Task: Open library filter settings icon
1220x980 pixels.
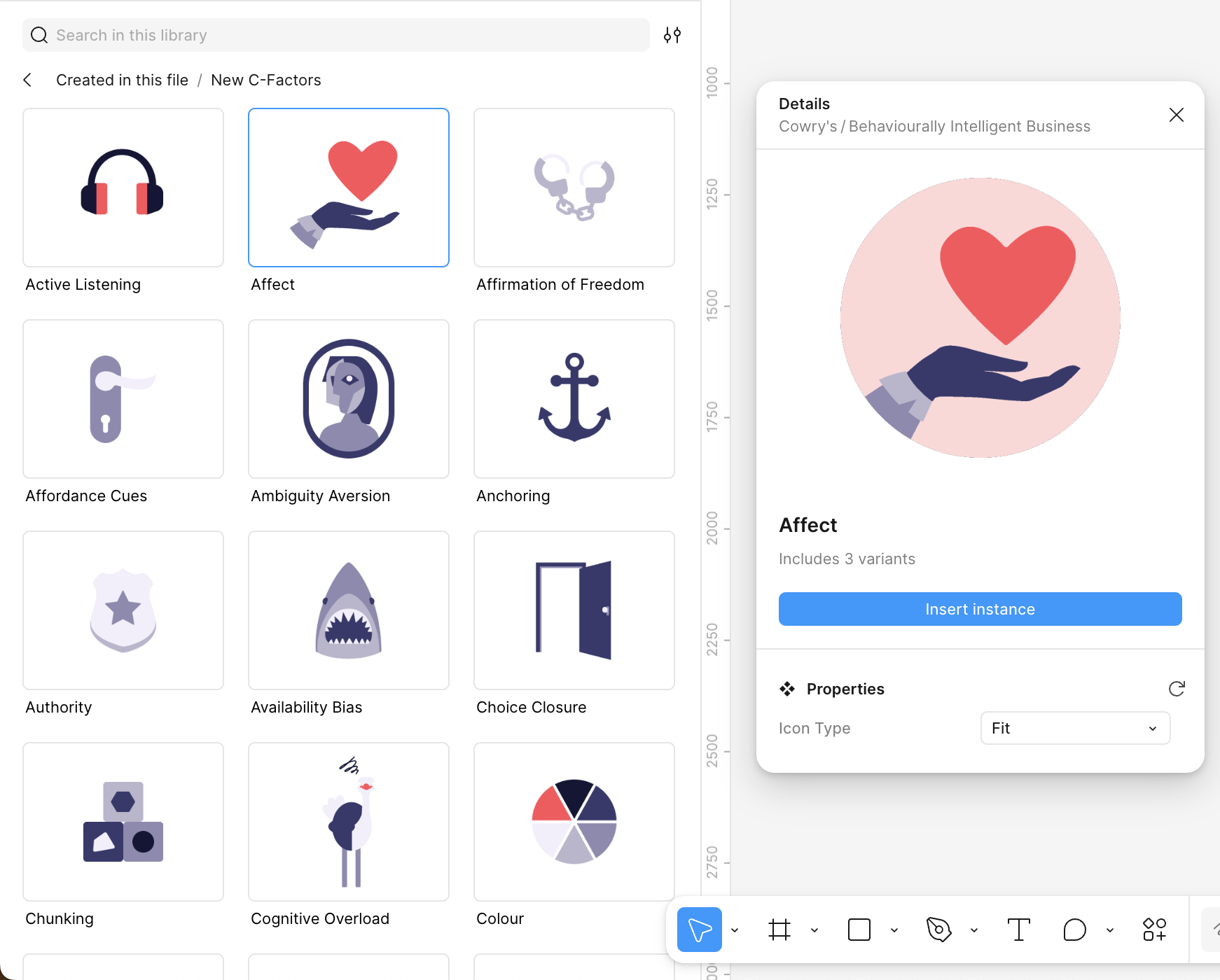Action: pyautogui.click(x=672, y=35)
